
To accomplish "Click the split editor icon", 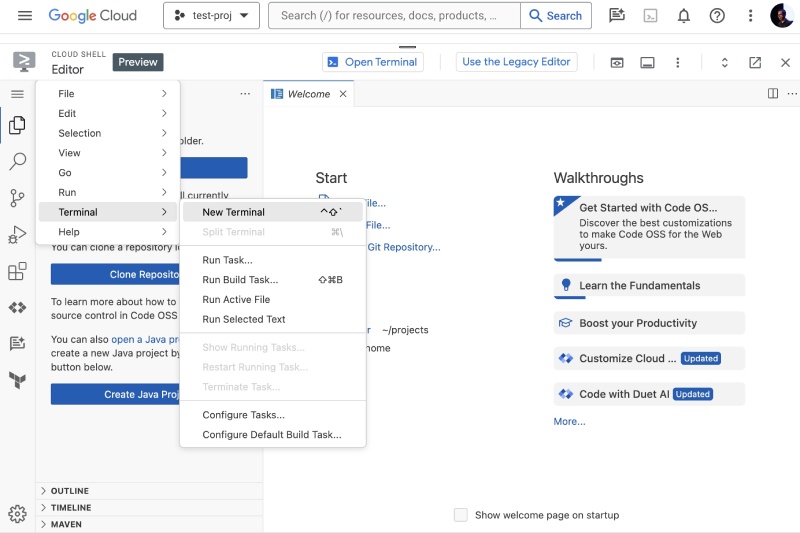I will click(x=773, y=94).
